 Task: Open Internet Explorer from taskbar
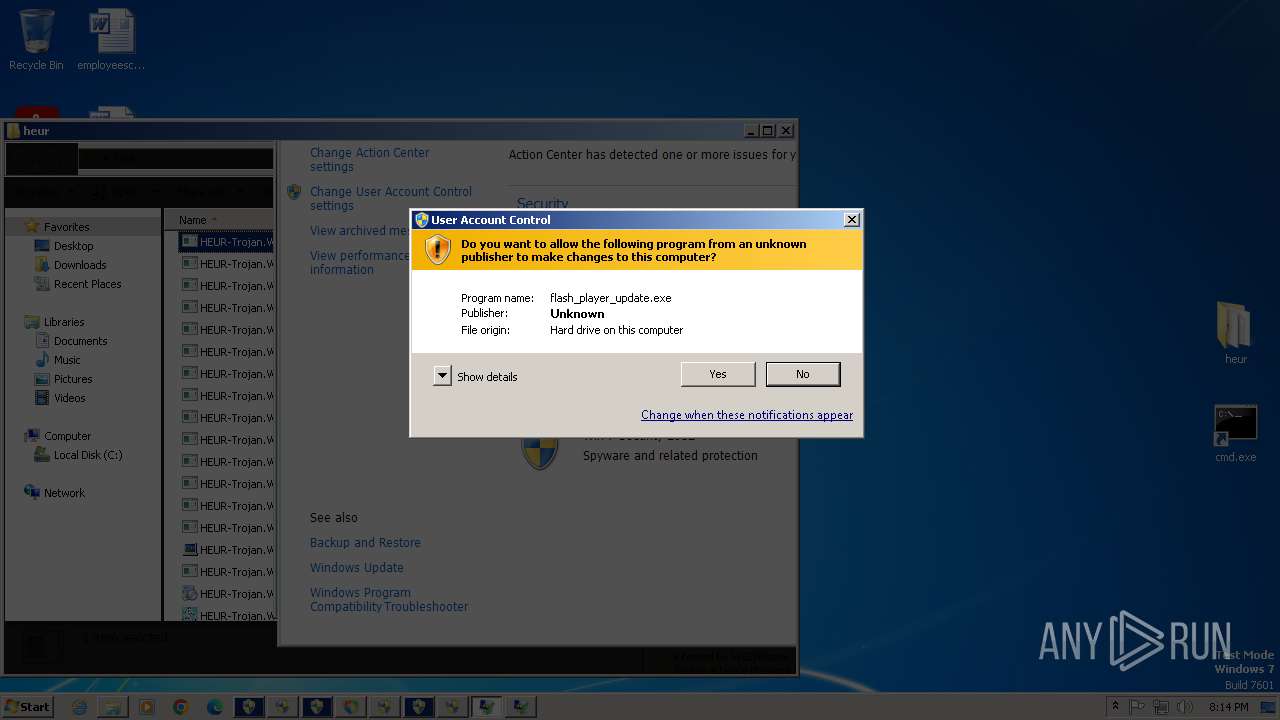coord(80,707)
